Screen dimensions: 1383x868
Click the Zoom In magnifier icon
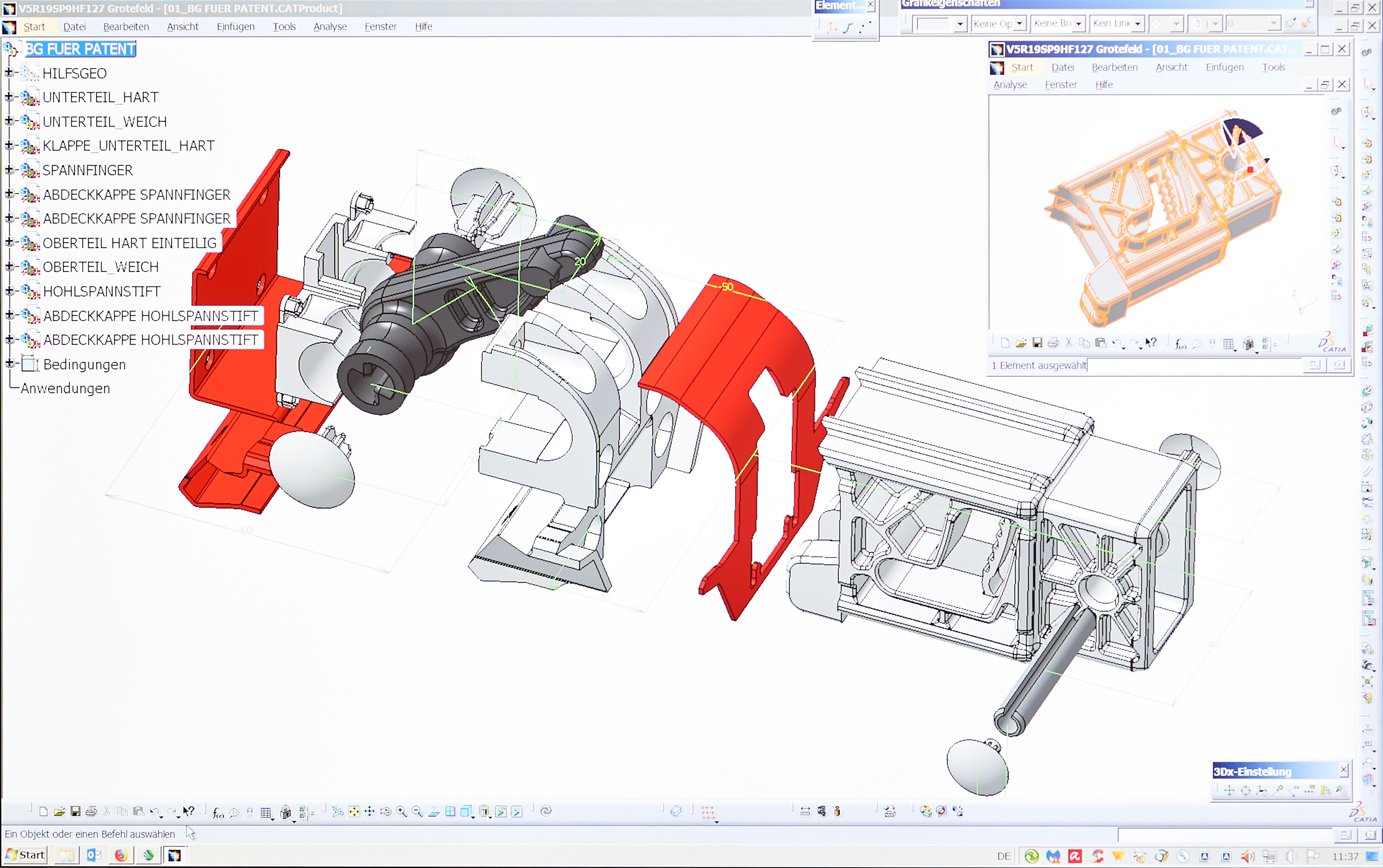click(401, 811)
